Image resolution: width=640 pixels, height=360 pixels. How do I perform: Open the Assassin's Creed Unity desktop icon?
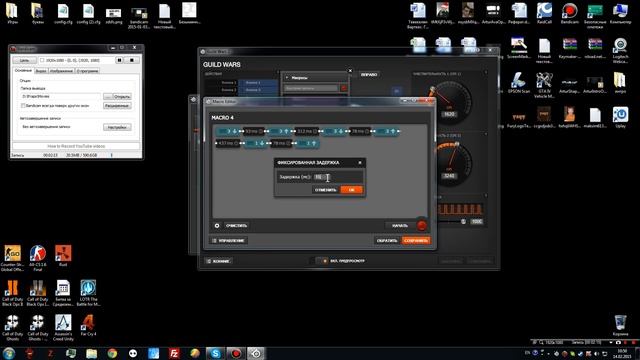click(63, 327)
